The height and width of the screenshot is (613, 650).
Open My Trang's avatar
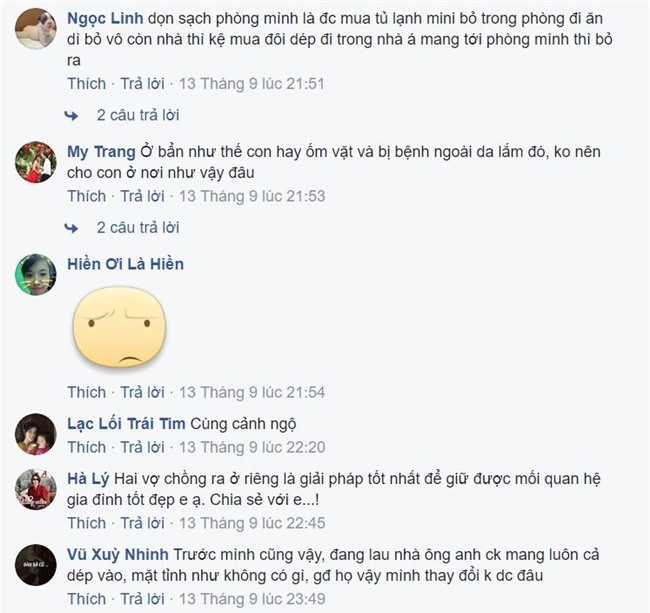point(36,162)
